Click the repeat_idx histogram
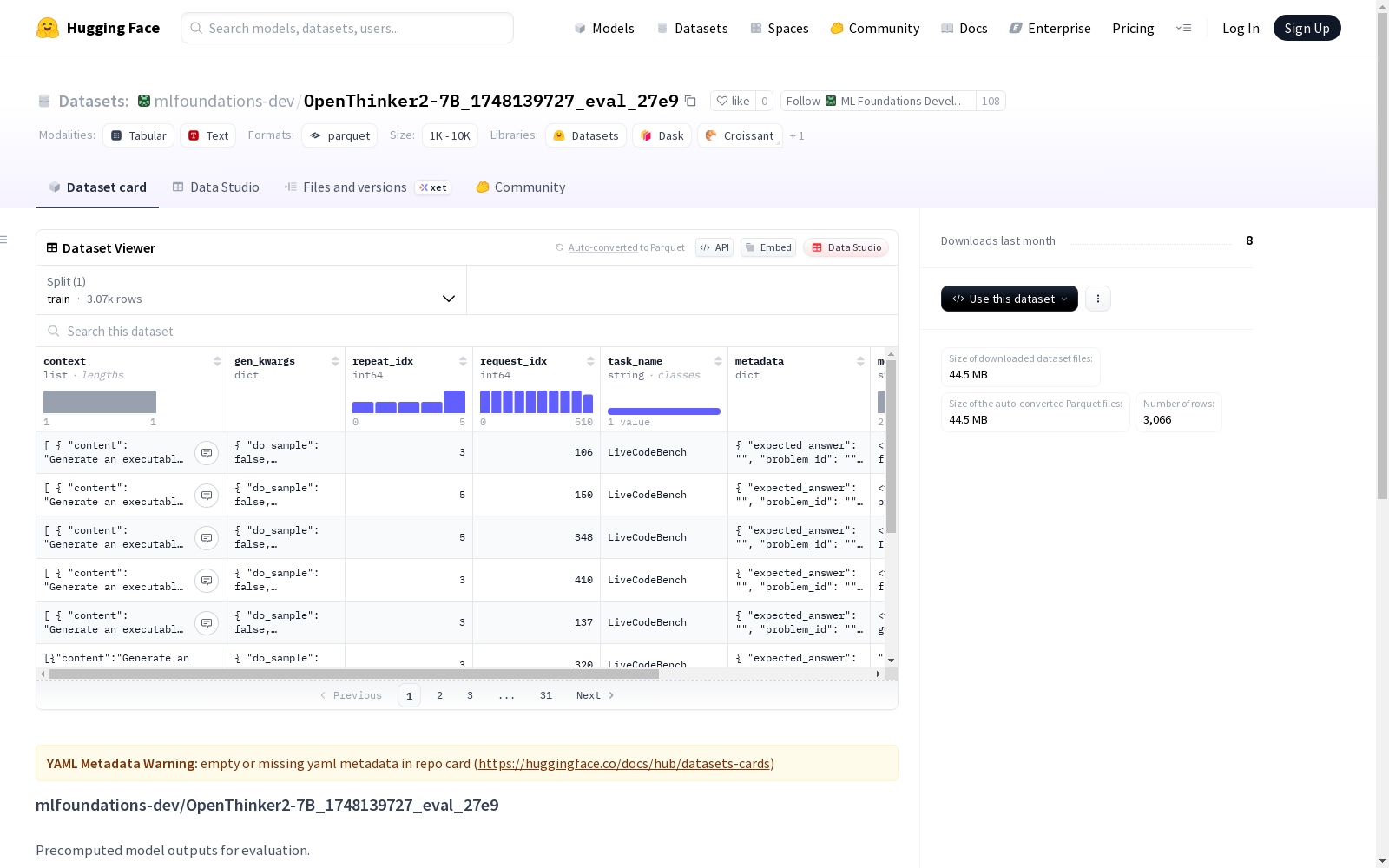 (409, 402)
